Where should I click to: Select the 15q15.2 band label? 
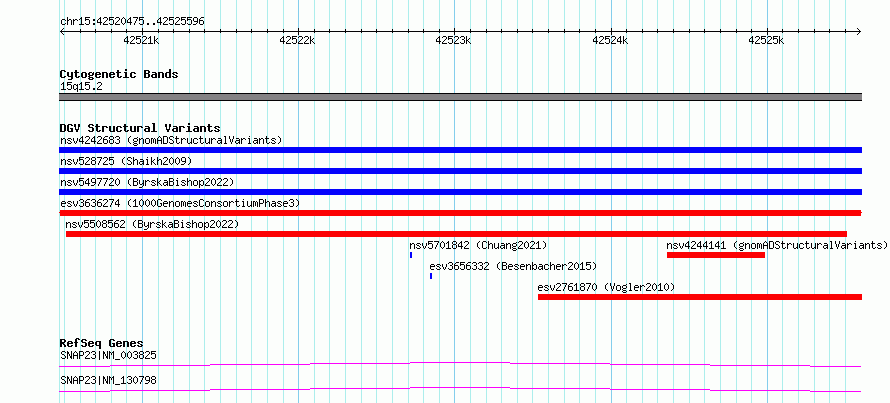pyautogui.click(x=81, y=87)
